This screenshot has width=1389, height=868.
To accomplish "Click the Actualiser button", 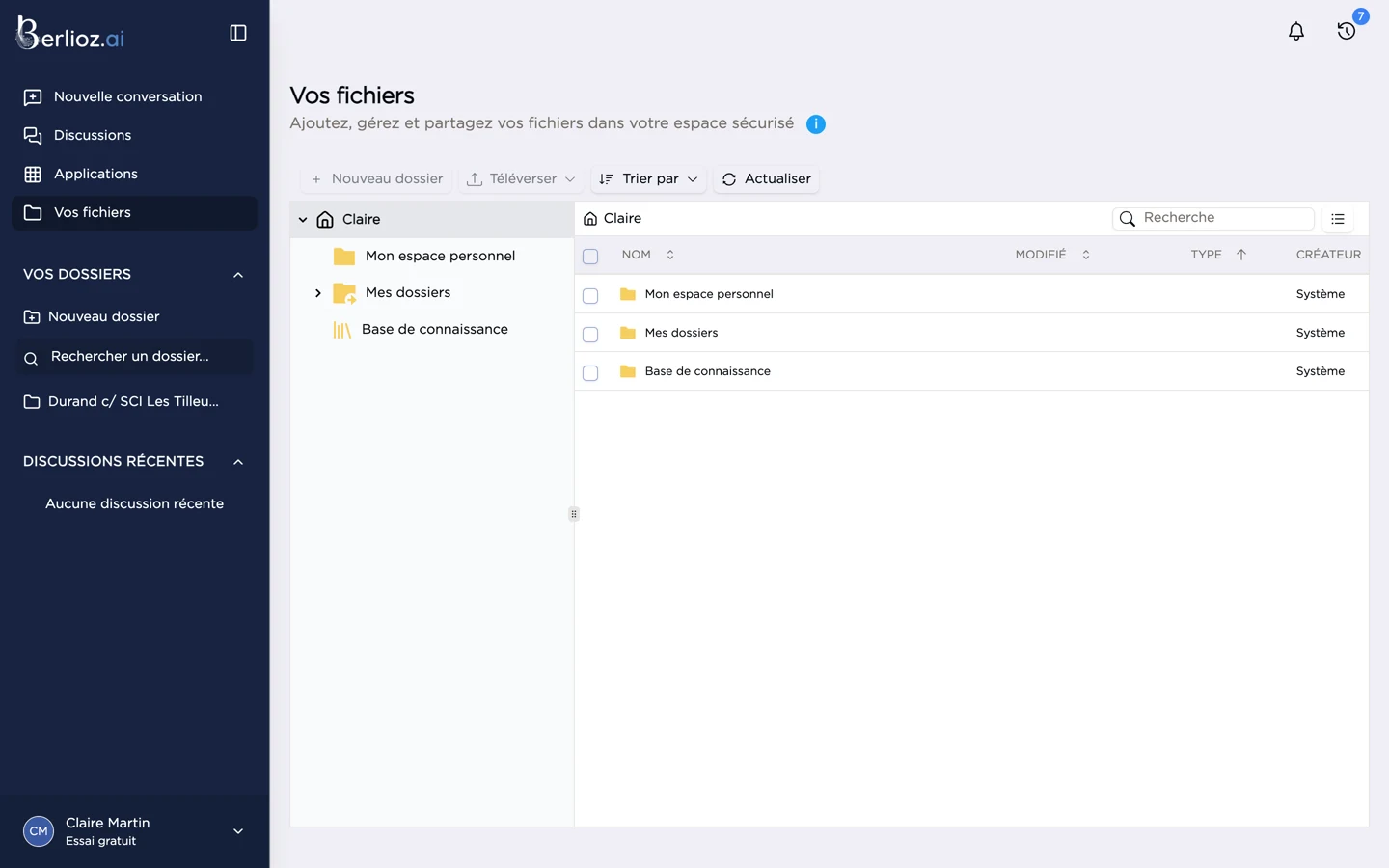I will click(767, 179).
